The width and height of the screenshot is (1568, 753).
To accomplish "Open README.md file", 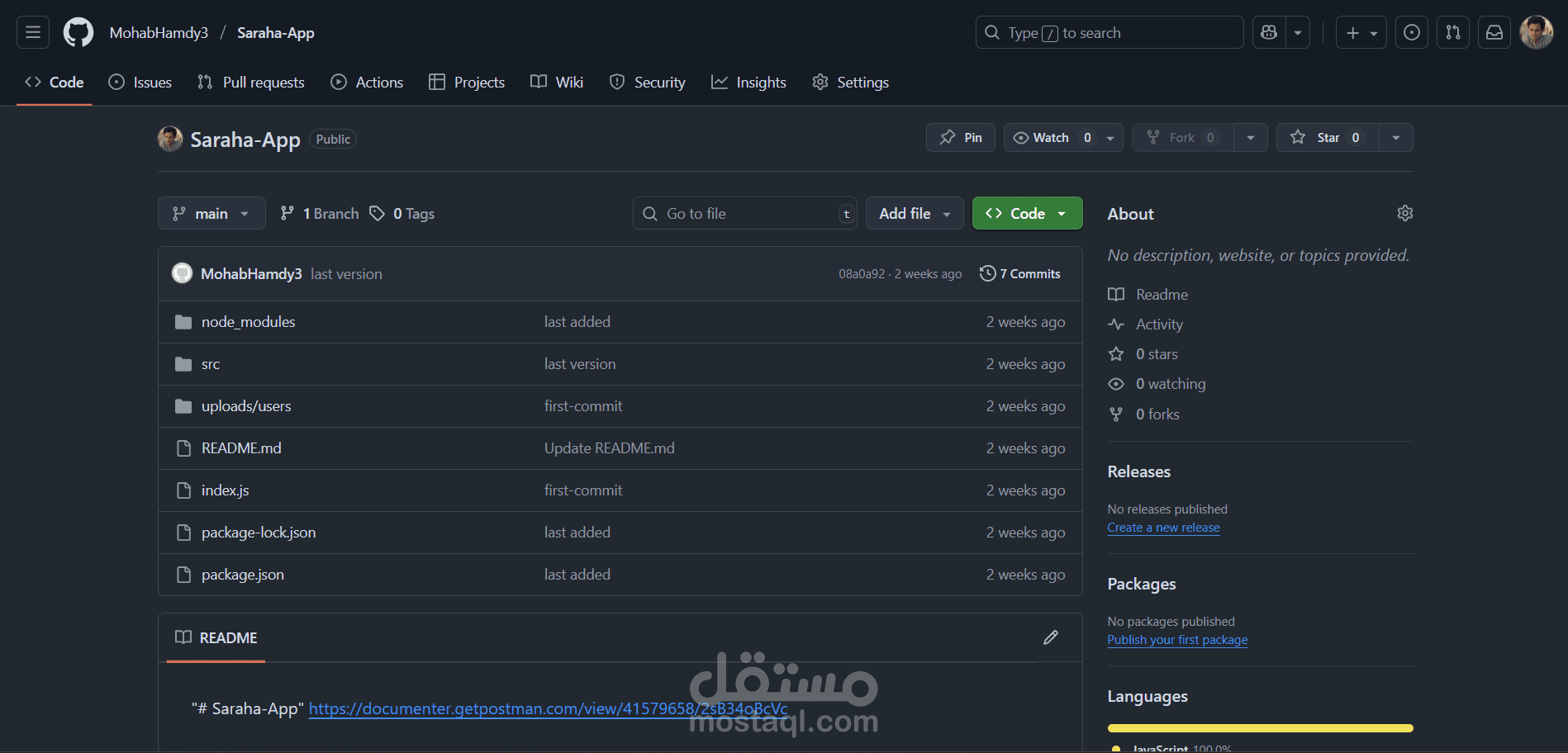I will [x=241, y=448].
